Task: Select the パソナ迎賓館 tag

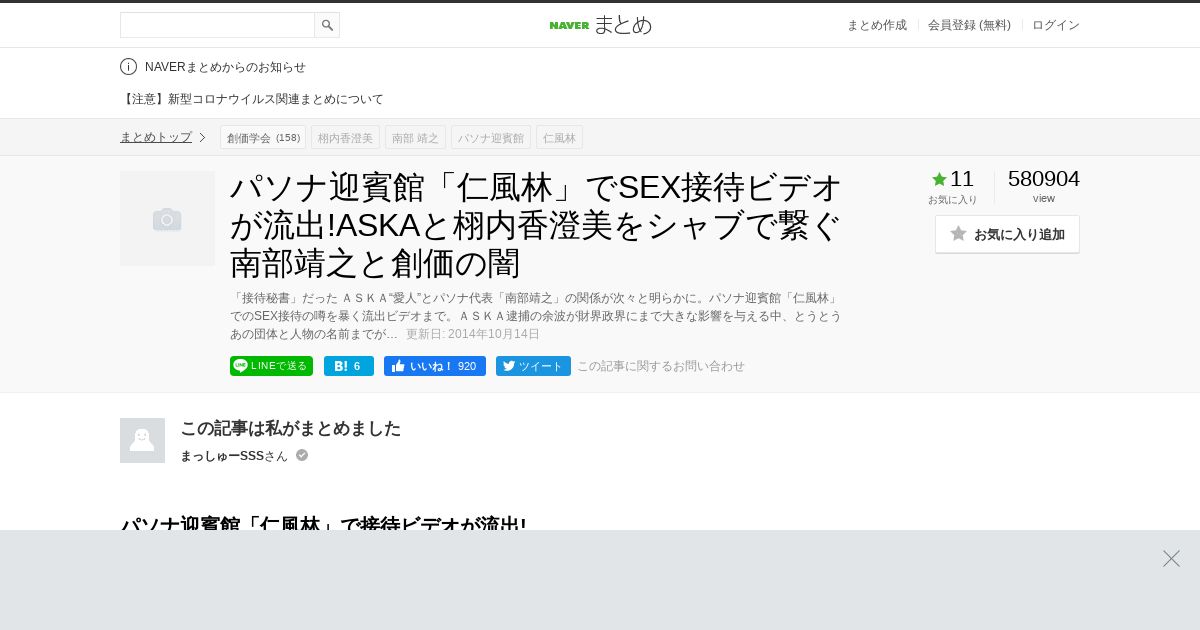Action: click(x=491, y=137)
